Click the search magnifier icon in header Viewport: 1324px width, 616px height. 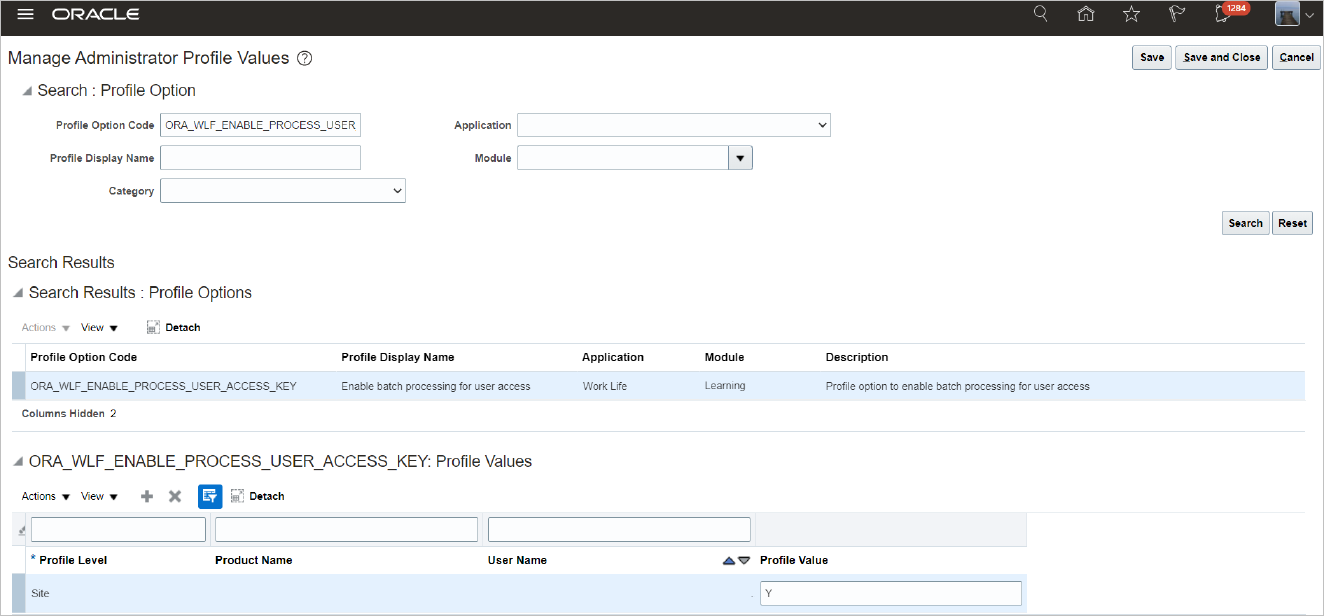(1041, 14)
